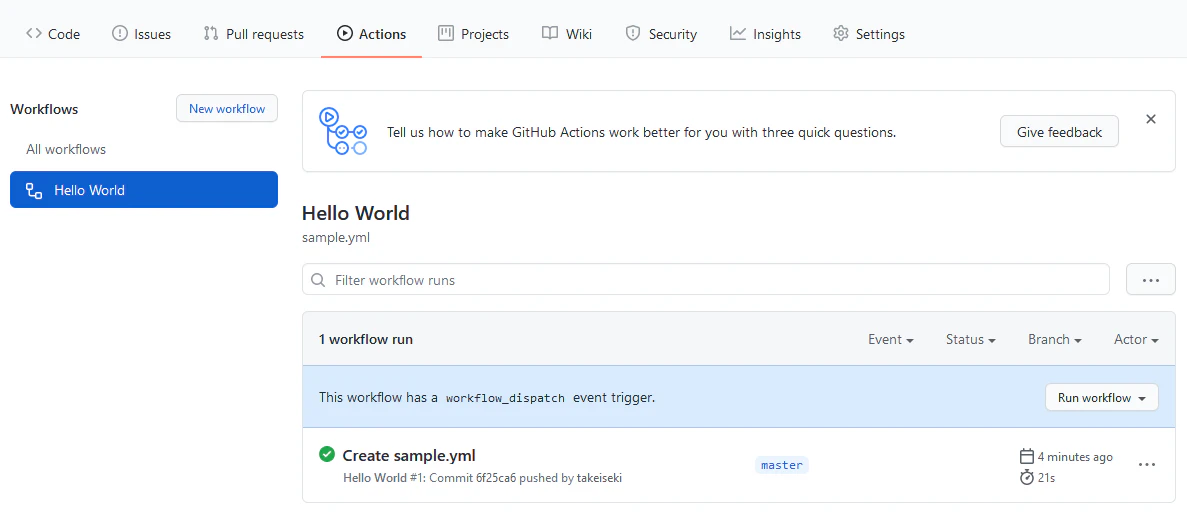
Task: Click the Hello World page heading
Action: coord(356,214)
